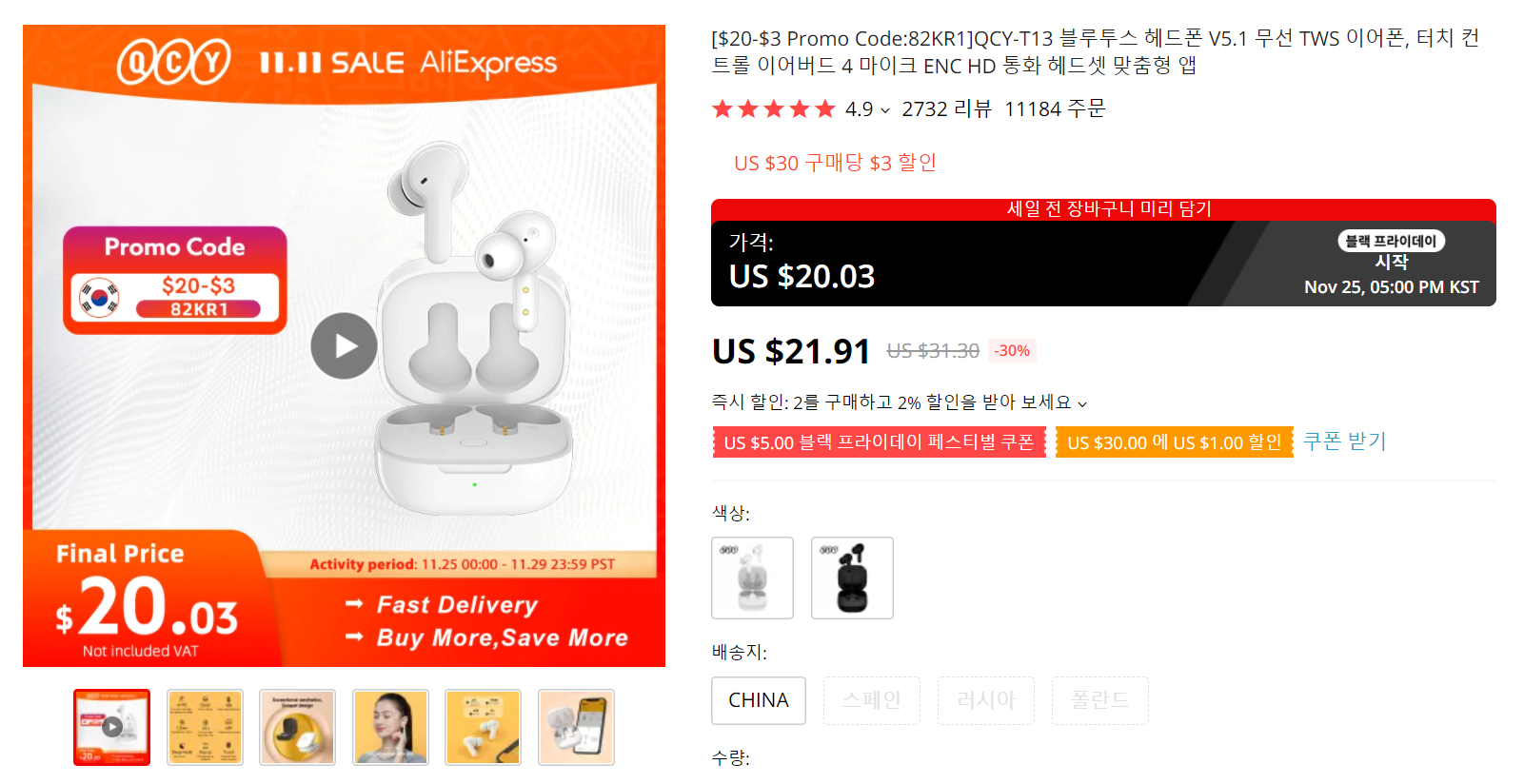The height and width of the screenshot is (784, 1524).
Task: Select 러시아 shipping origin
Action: [x=986, y=700]
